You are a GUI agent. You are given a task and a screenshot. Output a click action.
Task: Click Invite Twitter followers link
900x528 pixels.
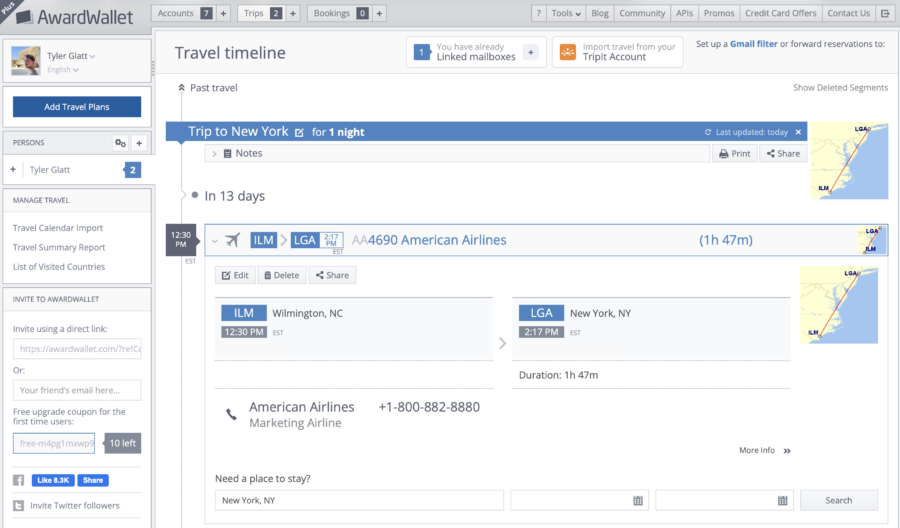[75, 506]
